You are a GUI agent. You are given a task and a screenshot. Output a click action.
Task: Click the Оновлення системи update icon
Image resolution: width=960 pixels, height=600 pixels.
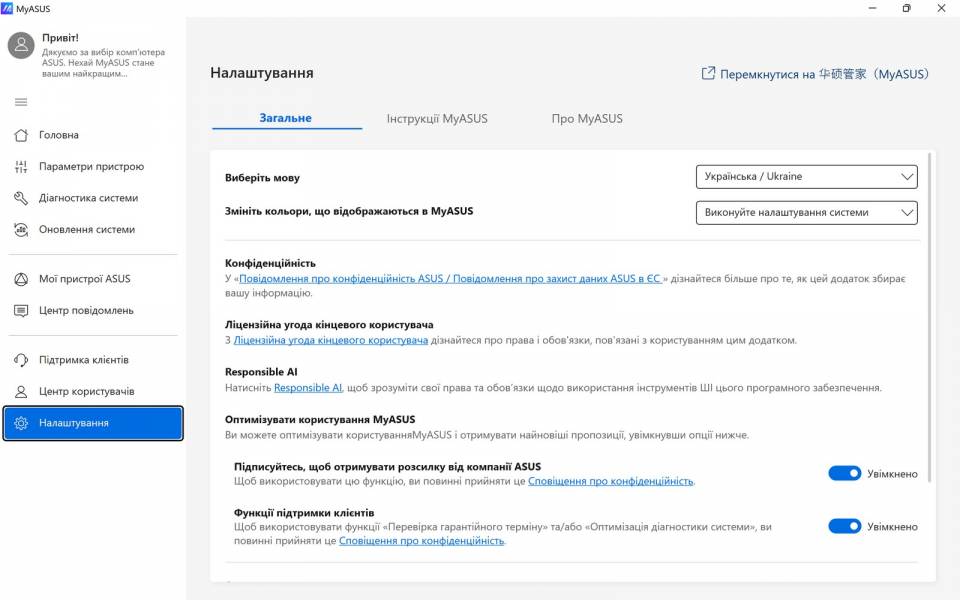pos(21,229)
